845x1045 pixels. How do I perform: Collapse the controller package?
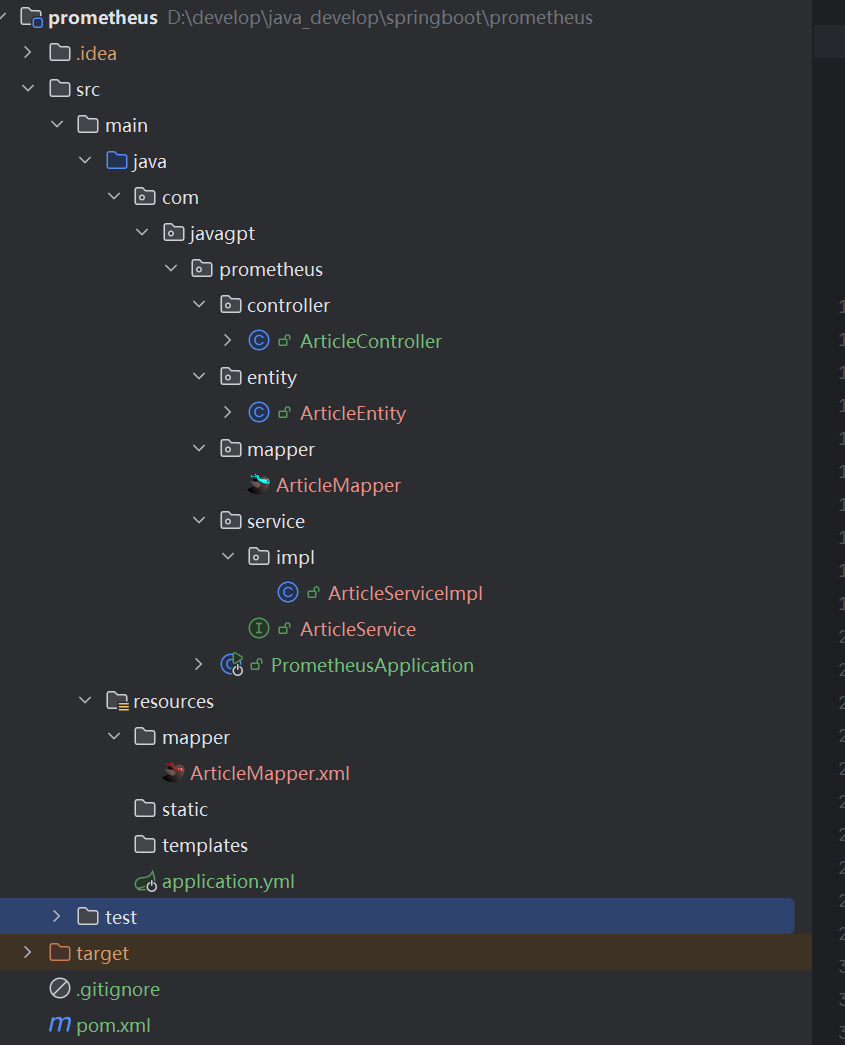point(199,304)
